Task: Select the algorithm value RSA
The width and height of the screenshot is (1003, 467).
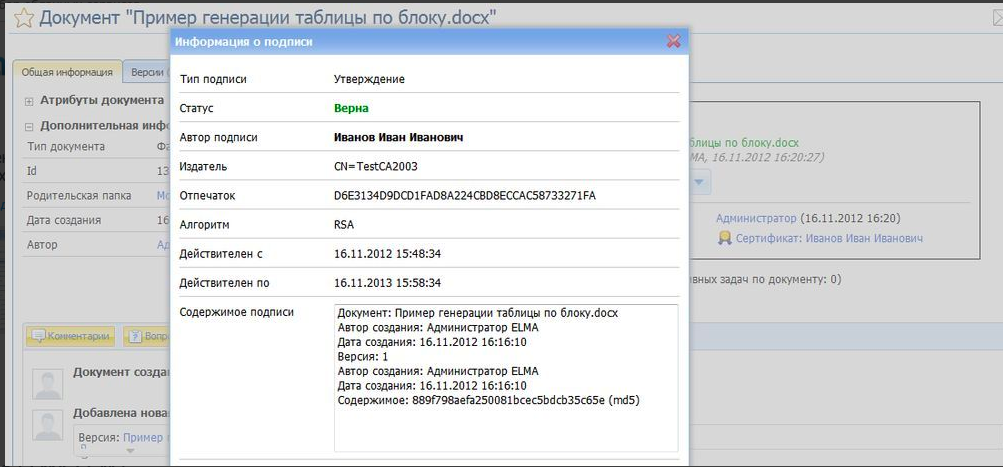Action: pyautogui.click(x=344, y=225)
